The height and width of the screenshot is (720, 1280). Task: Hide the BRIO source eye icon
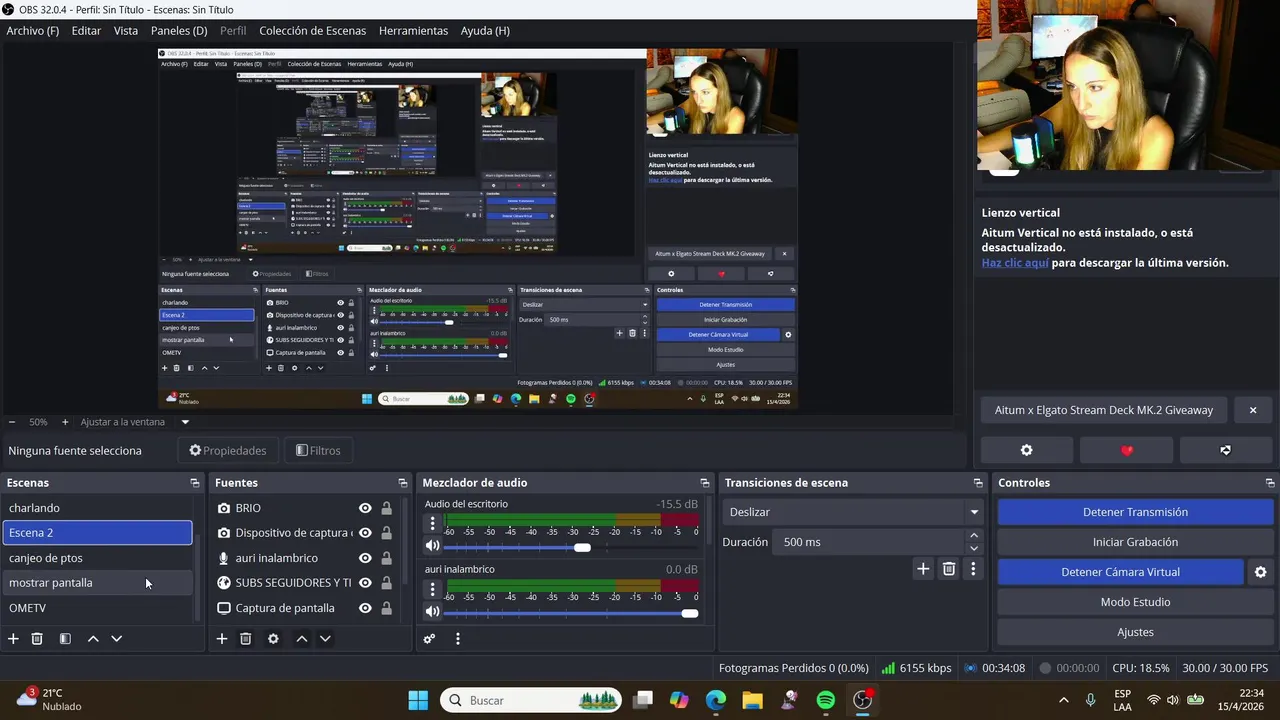point(365,508)
